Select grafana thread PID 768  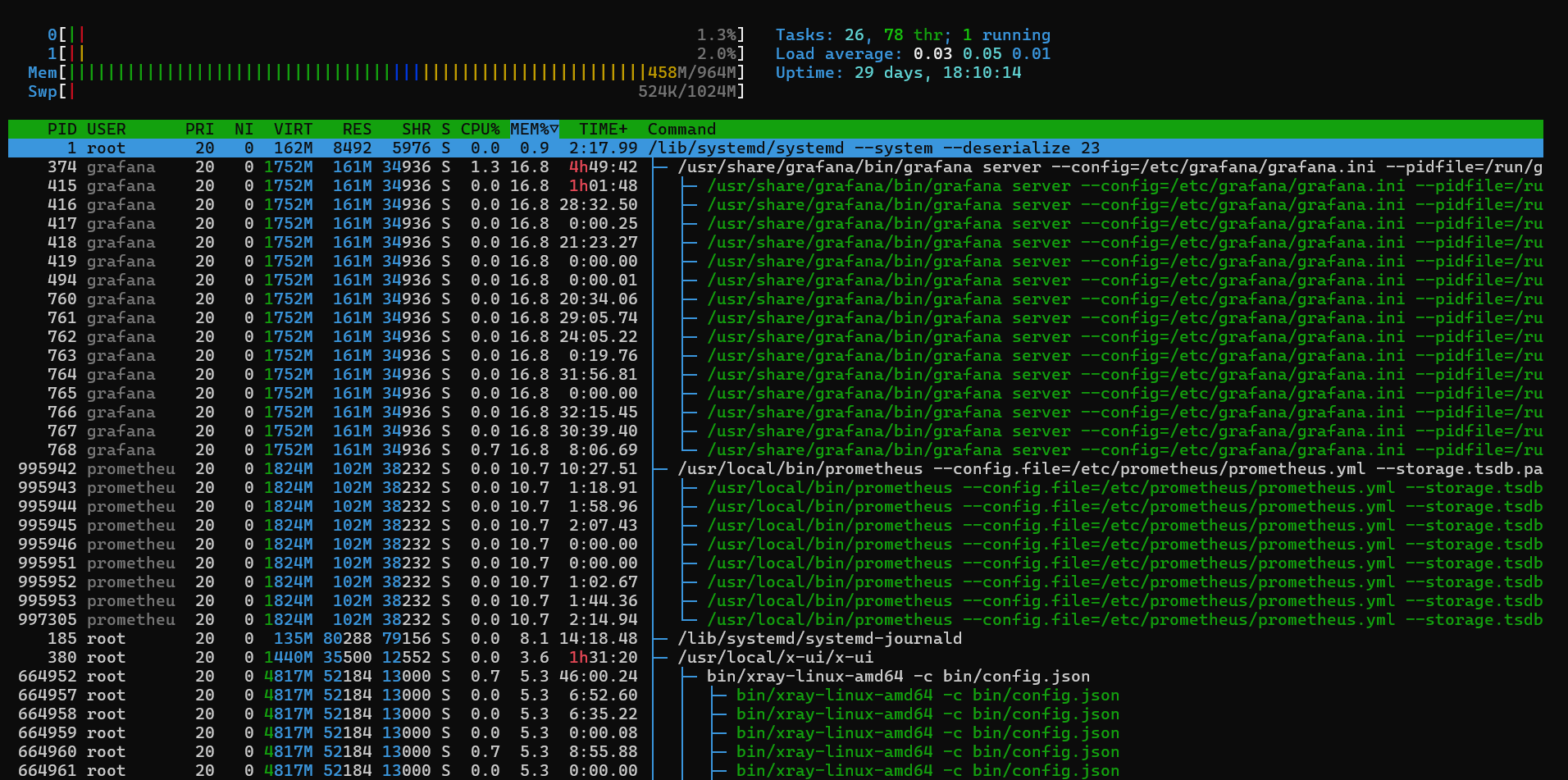776,450
